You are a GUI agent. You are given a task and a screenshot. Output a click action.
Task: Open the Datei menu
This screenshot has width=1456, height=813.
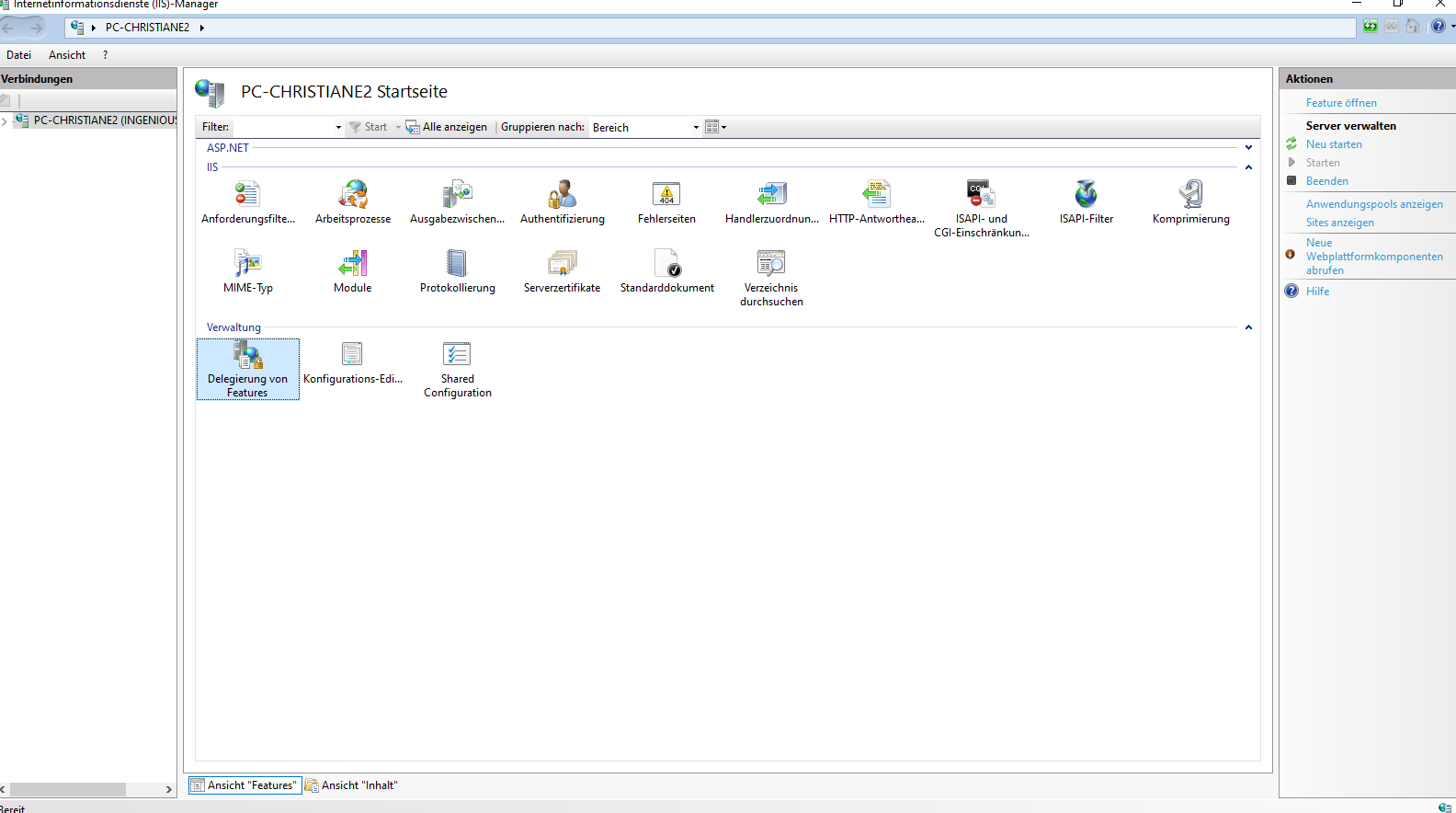click(18, 55)
